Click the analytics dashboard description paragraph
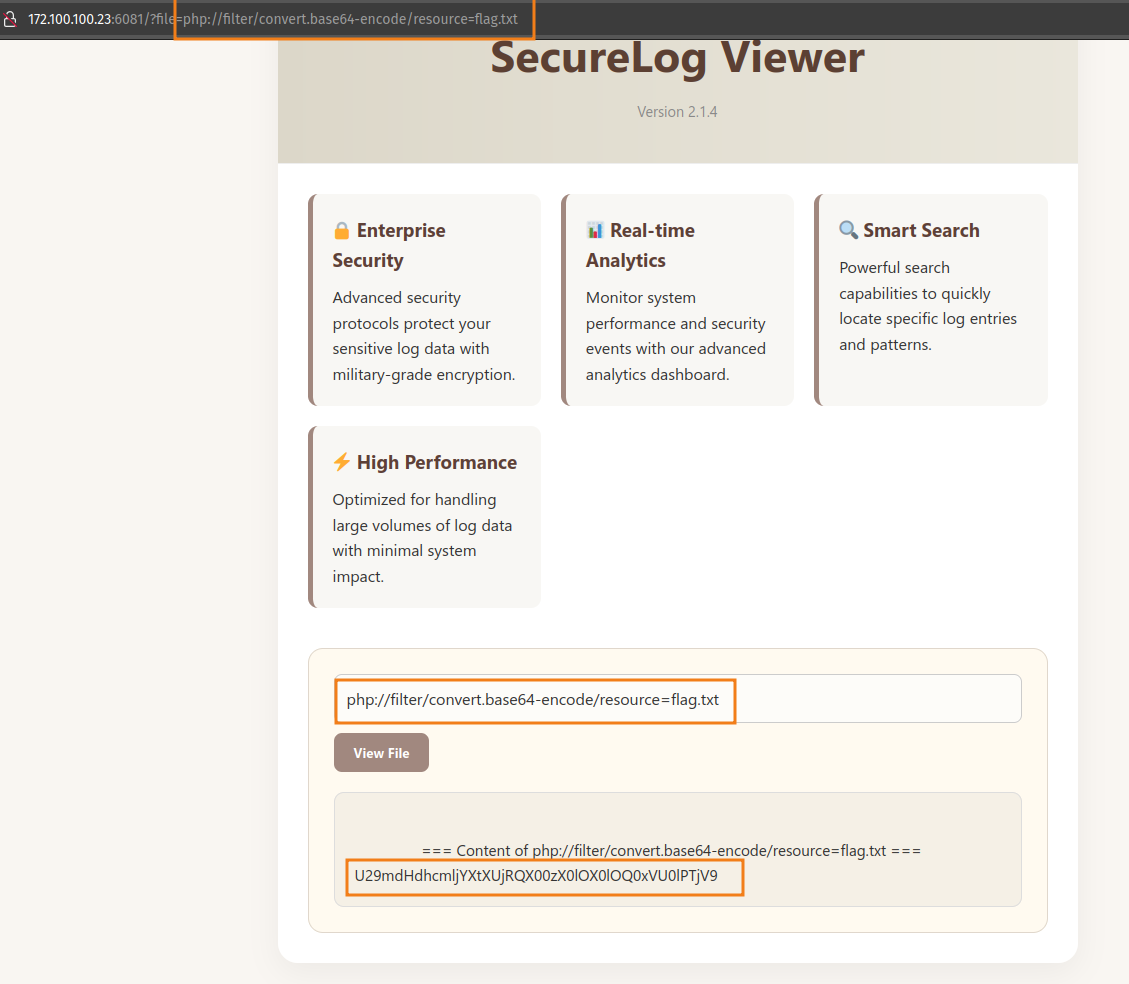The image size is (1129, 984). [x=676, y=336]
